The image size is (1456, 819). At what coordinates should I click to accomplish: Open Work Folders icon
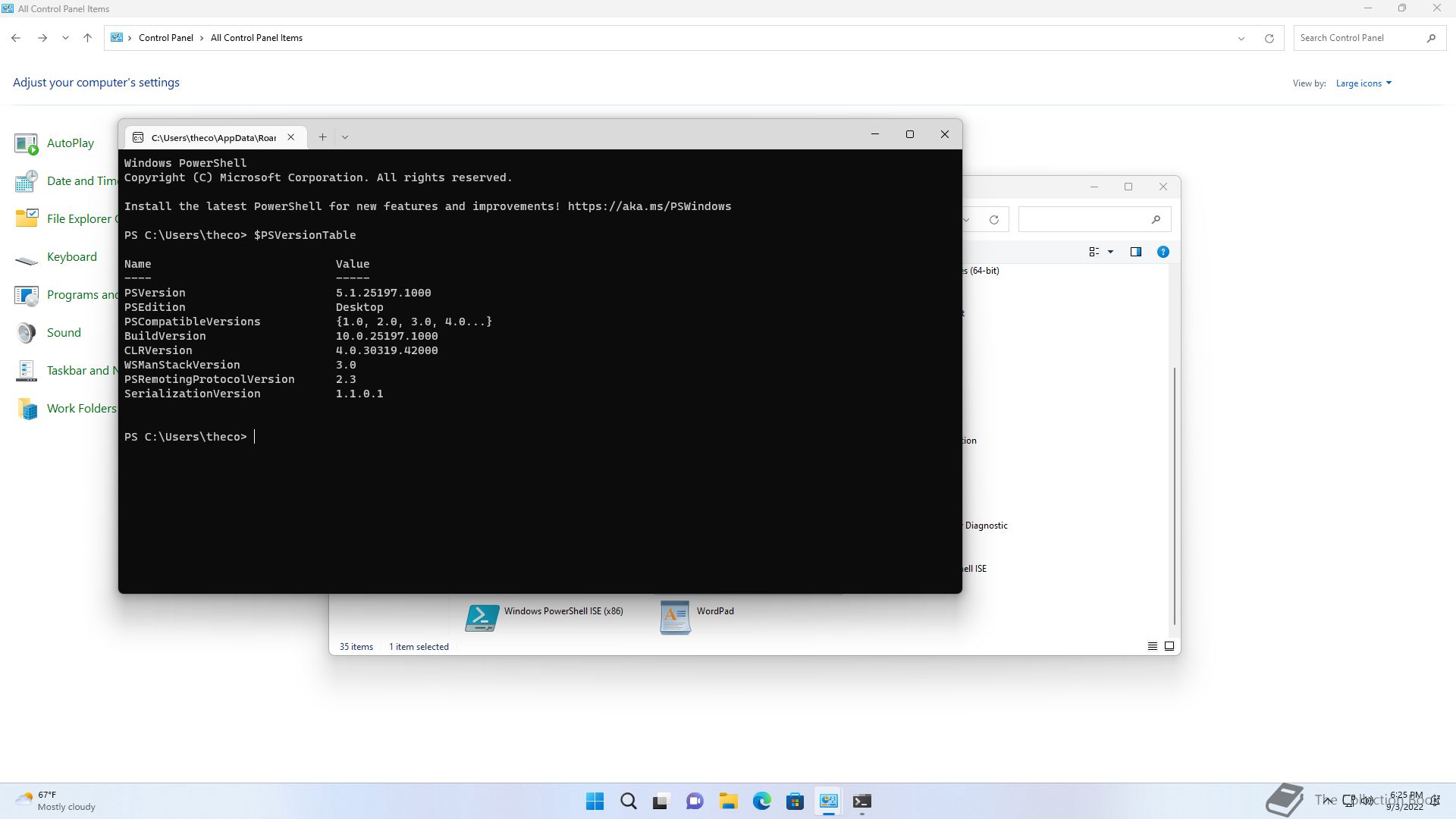27,409
